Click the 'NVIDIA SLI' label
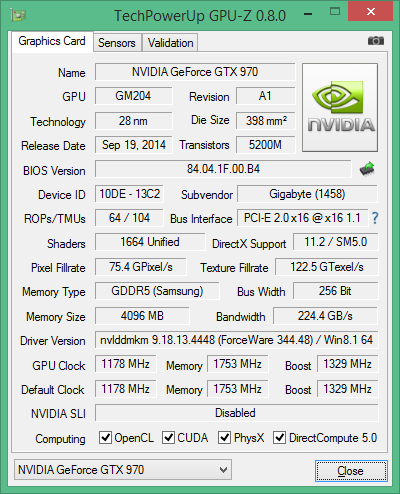This screenshot has height=494, width=400. pyautogui.click(x=58, y=414)
